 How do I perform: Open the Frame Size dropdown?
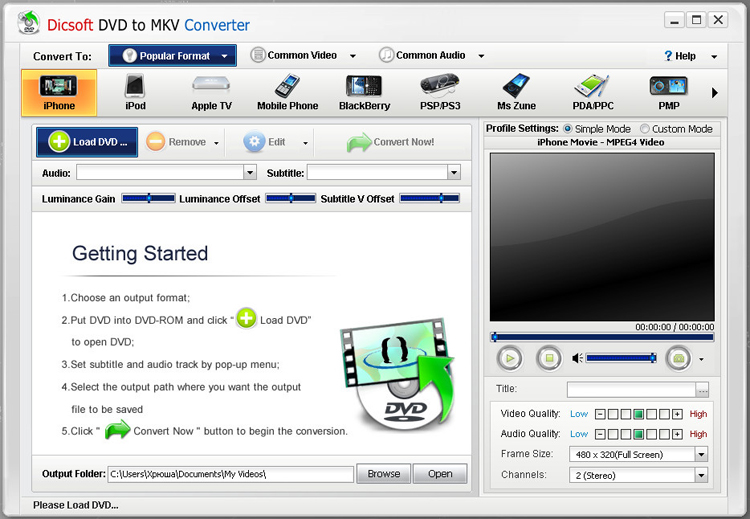[x=701, y=454]
